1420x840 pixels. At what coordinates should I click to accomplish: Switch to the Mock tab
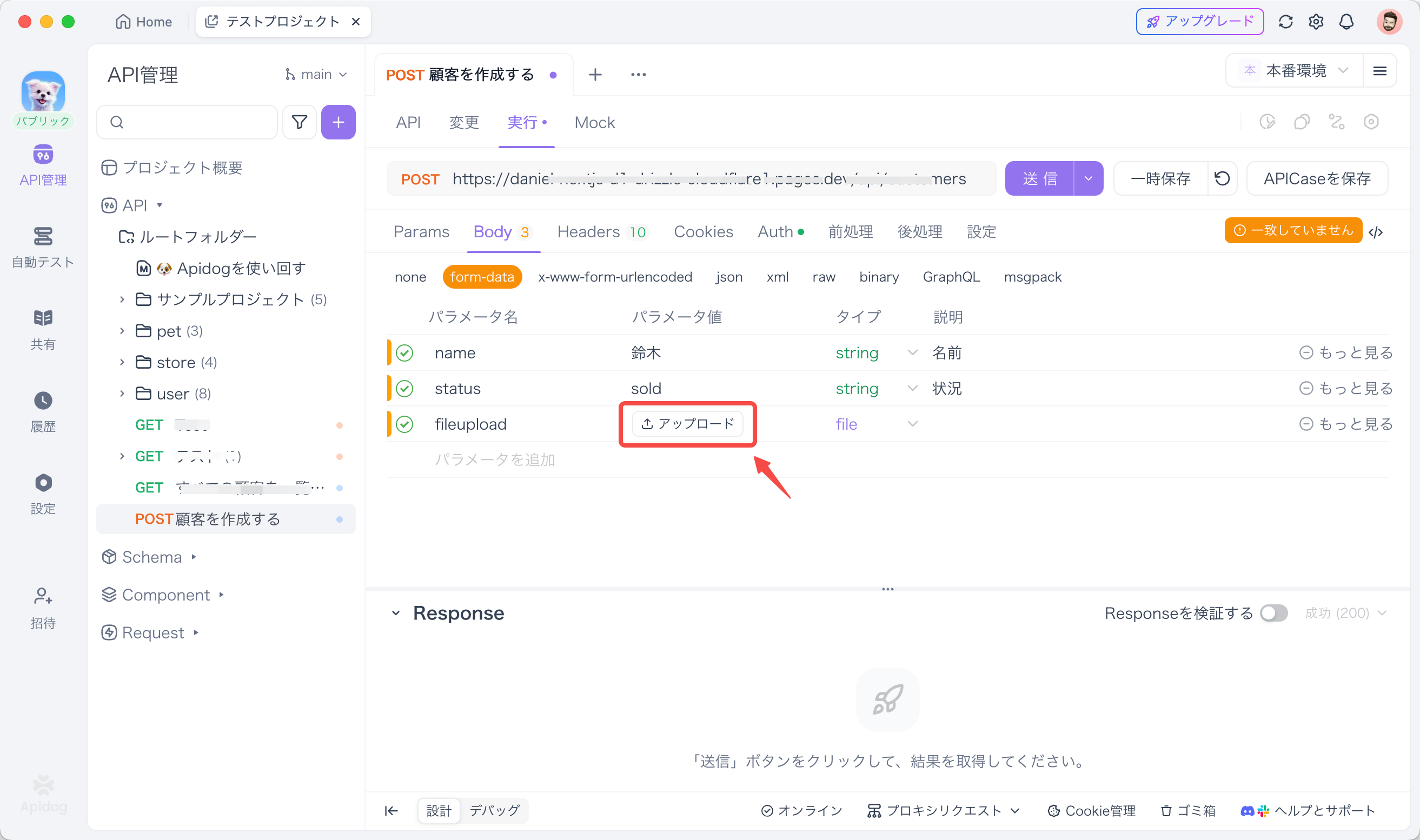pos(594,122)
